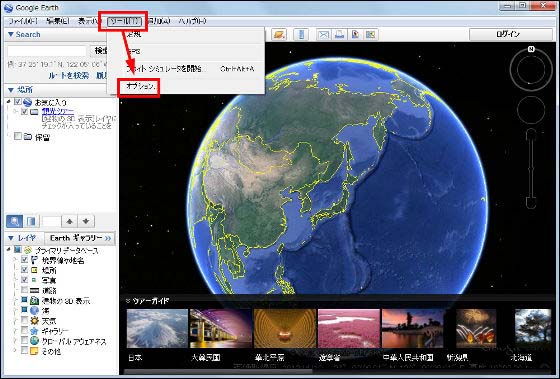The height and width of the screenshot is (379, 560).
Task: Collapse the Search panel triangle
Action: pyautogui.click(x=11, y=35)
